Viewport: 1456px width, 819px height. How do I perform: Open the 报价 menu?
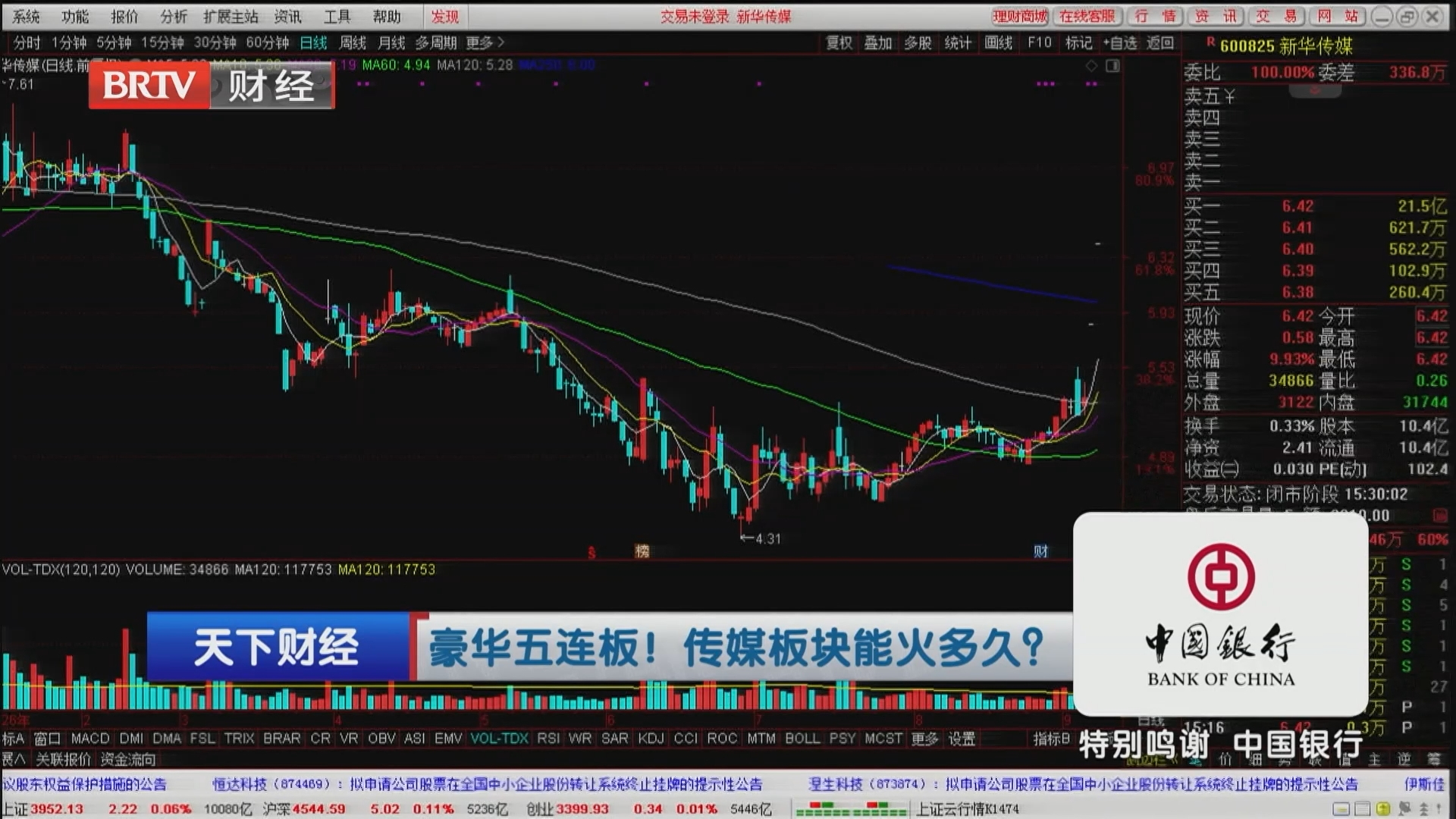(x=124, y=16)
